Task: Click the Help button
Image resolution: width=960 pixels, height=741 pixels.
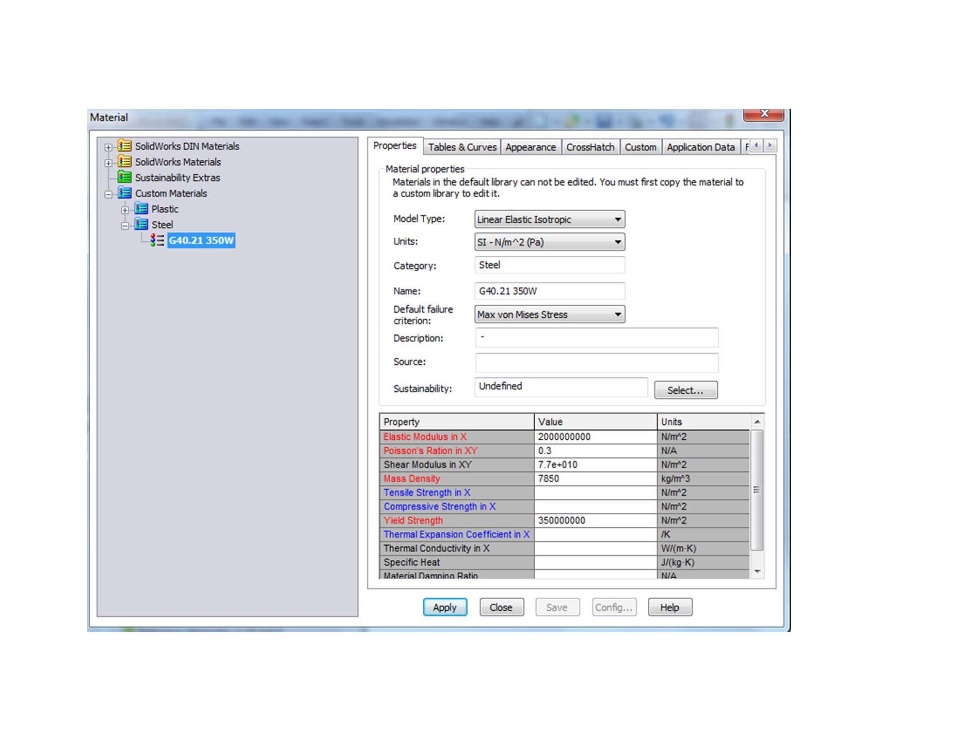Action: [x=670, y=607]
